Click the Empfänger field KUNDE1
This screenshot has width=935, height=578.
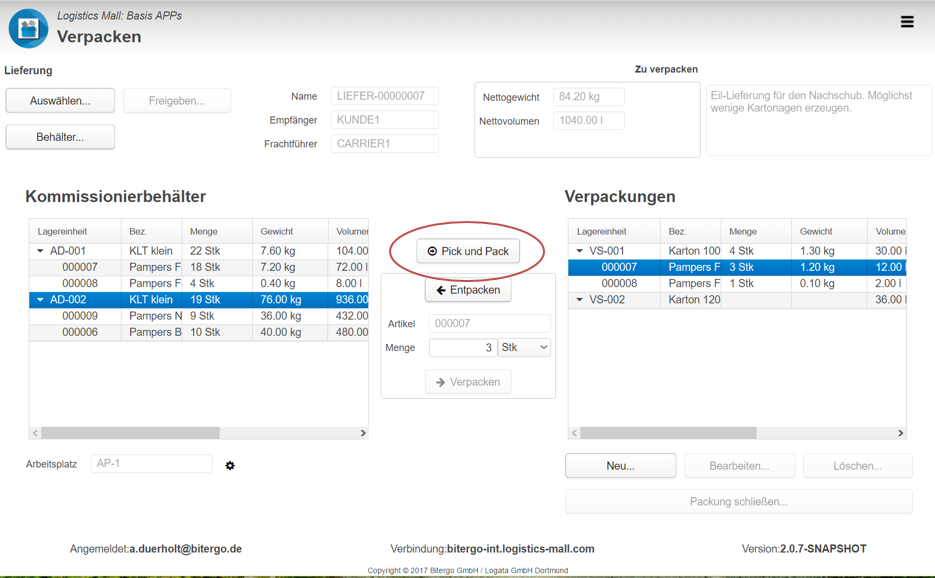tap(385, 120)
